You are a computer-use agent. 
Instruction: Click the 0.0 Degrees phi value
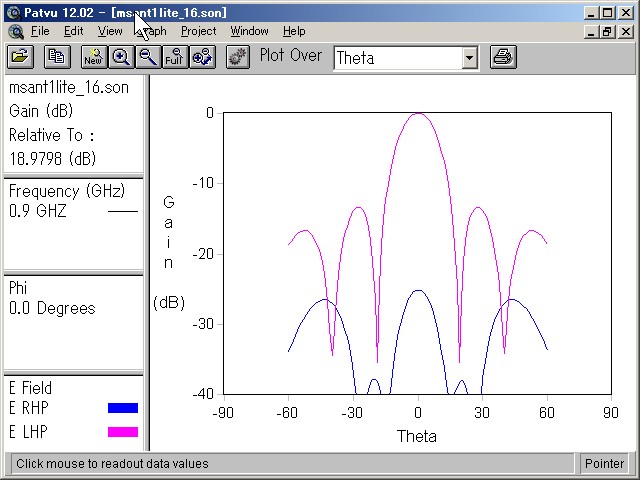click(x=52, y=308)
